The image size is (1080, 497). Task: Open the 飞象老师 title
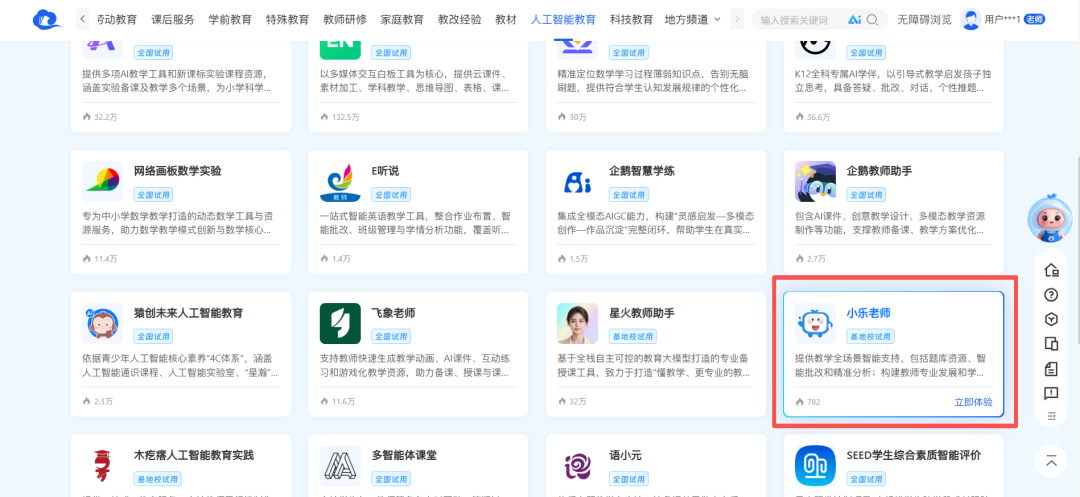click(x=393, y=313)
